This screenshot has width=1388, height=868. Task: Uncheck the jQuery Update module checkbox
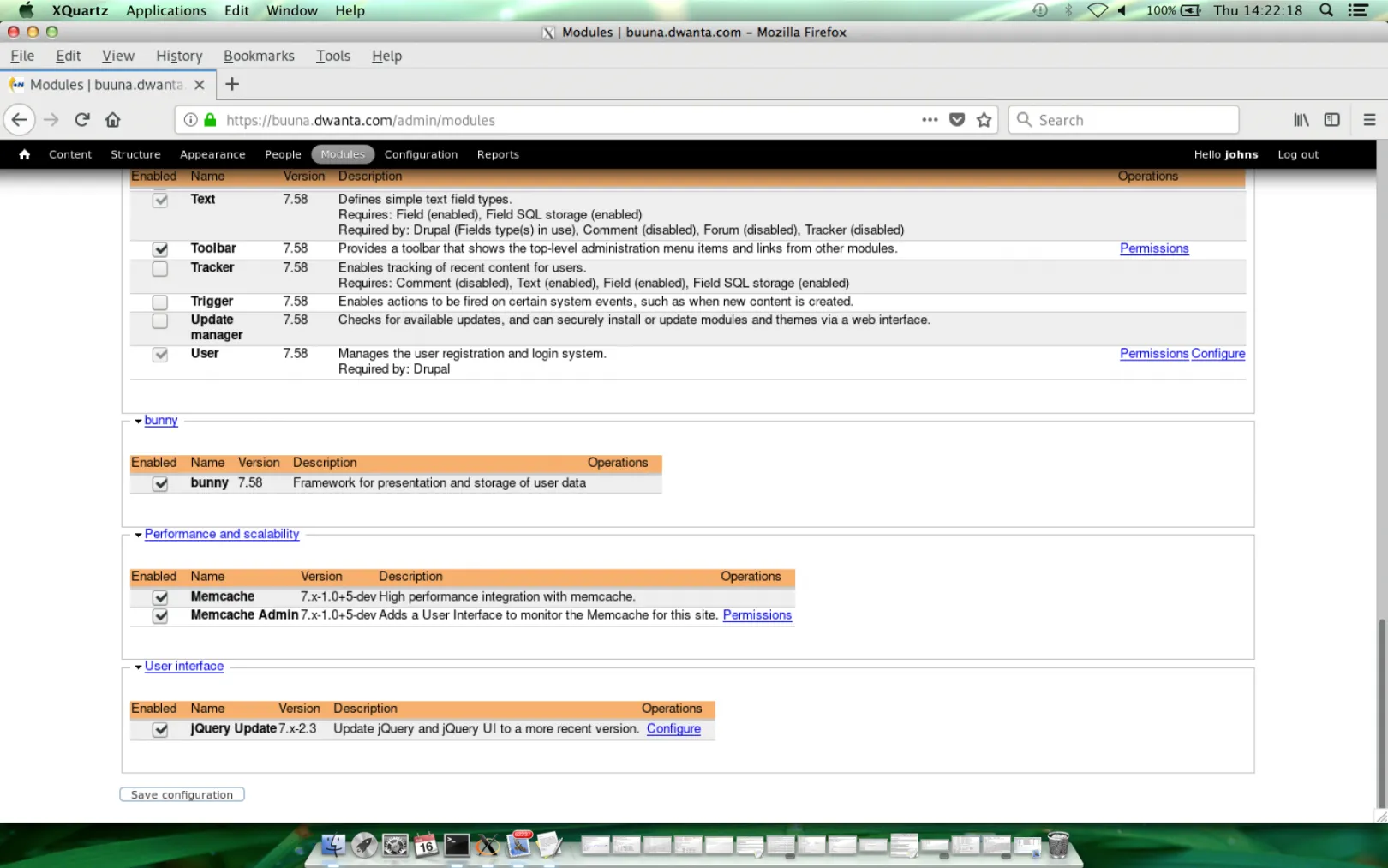pyautogui.click(x=160, y=730)
